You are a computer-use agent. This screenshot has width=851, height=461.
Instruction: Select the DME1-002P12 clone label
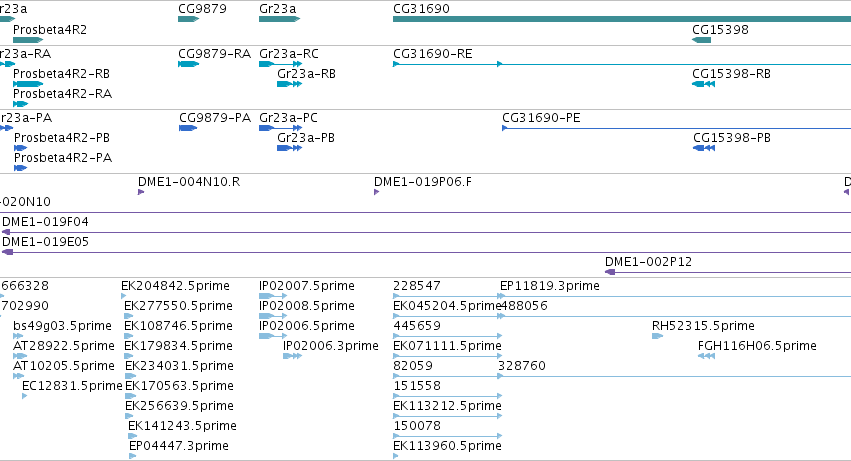tap(649, 262)
